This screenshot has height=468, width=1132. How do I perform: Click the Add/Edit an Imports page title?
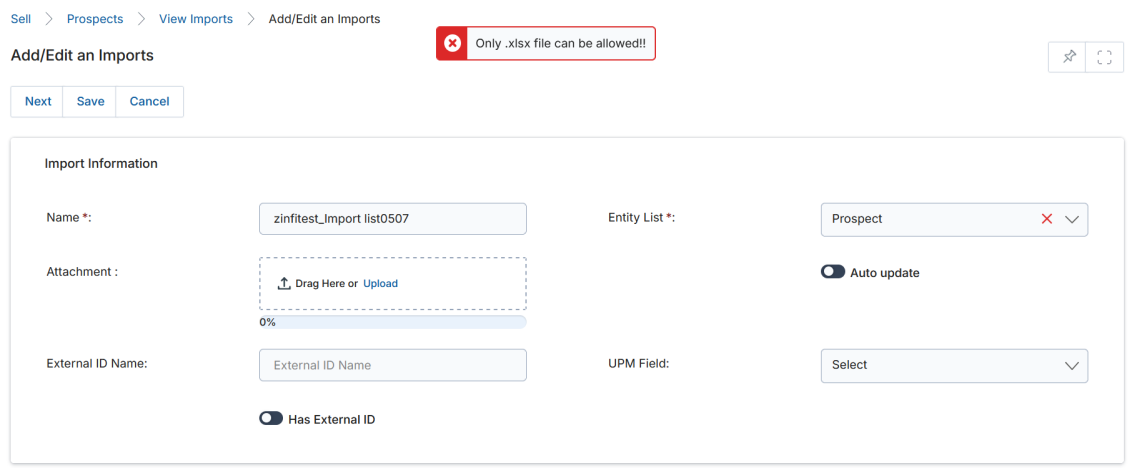[82, 55]
